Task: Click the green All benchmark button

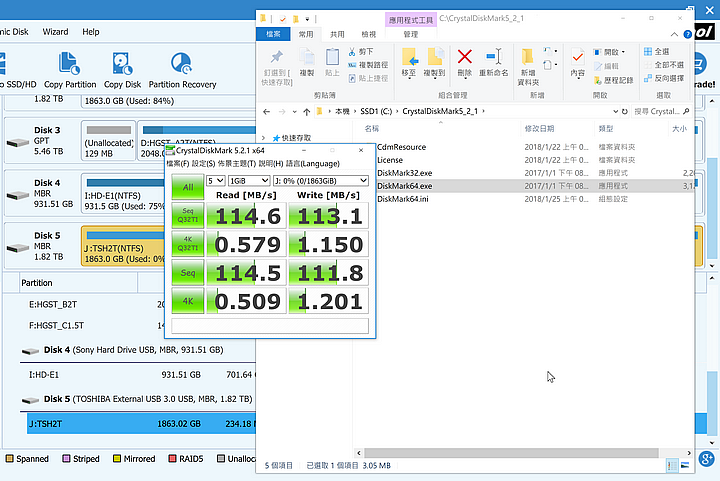Action: [x=188, y=187]
